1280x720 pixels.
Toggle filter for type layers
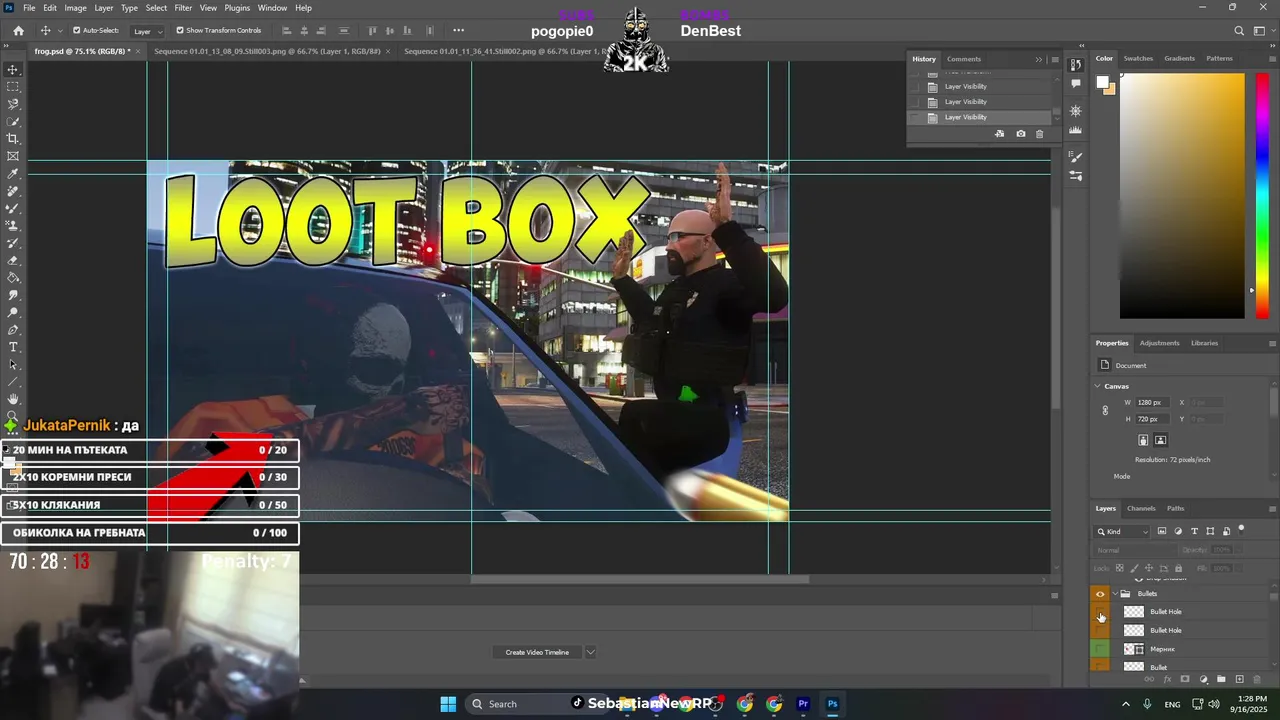pos(1194,531)
